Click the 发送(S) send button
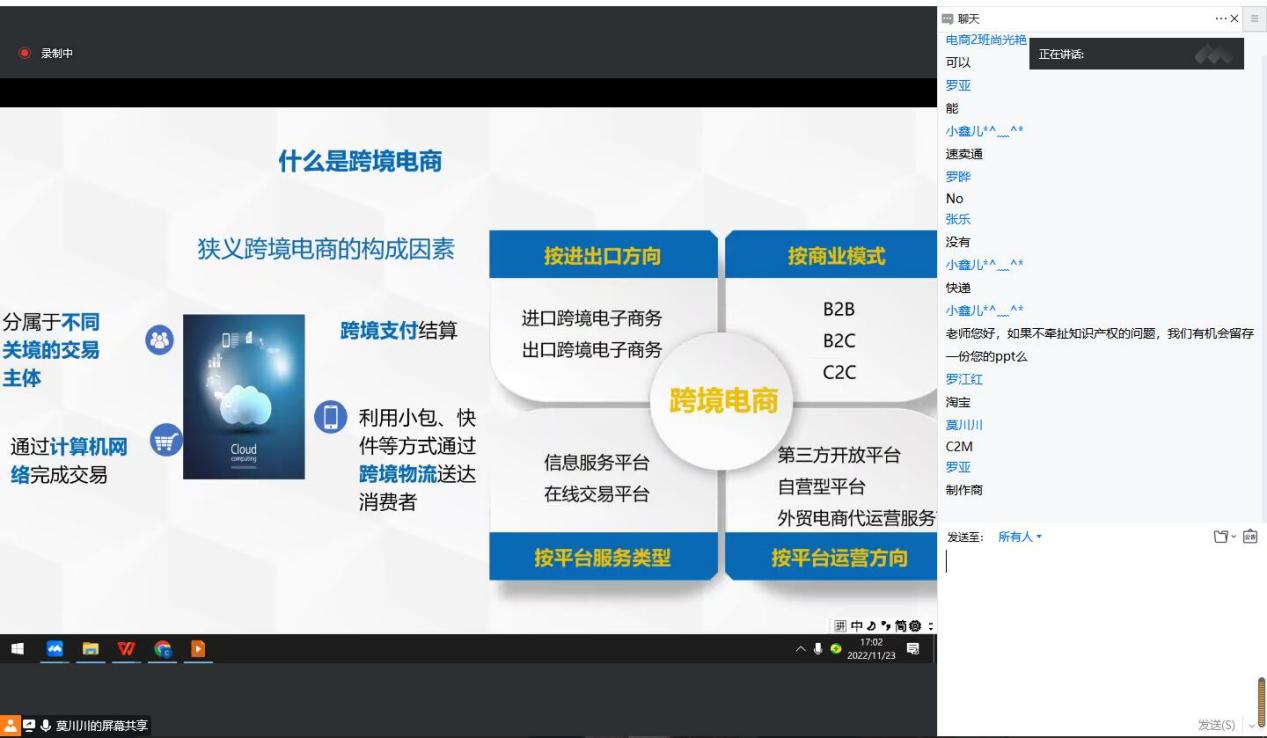This screenshot has width=1267, height=738. 1216,724
